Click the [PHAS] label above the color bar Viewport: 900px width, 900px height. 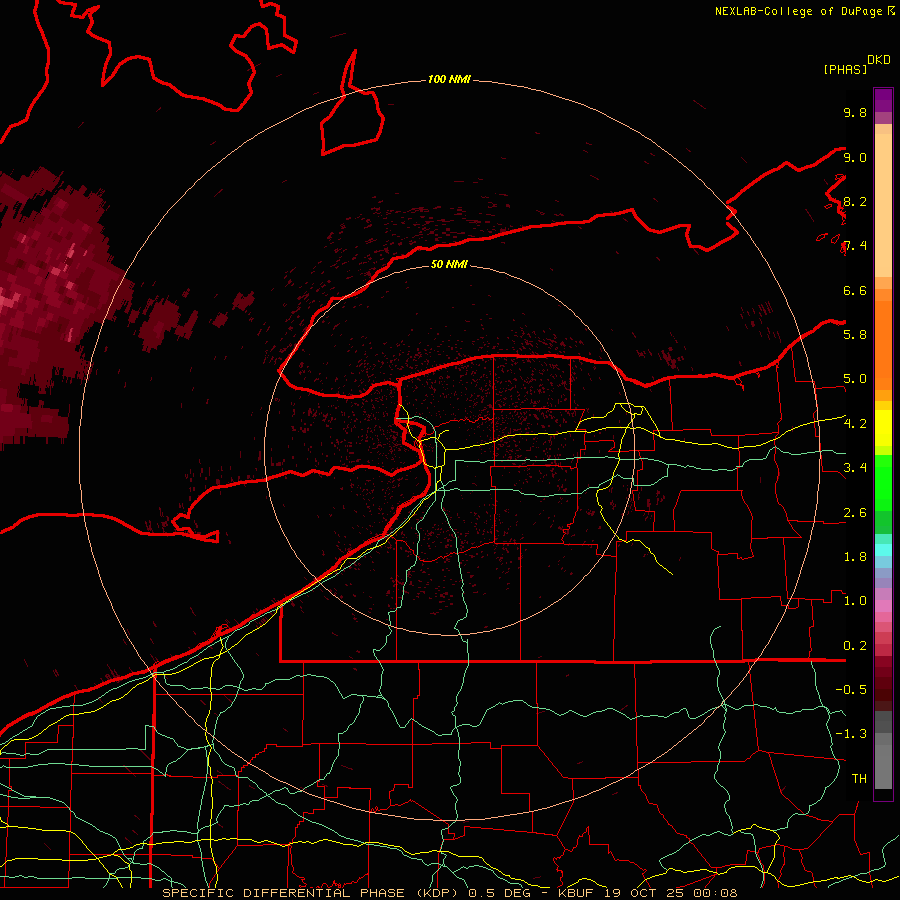tap(845, 69)
